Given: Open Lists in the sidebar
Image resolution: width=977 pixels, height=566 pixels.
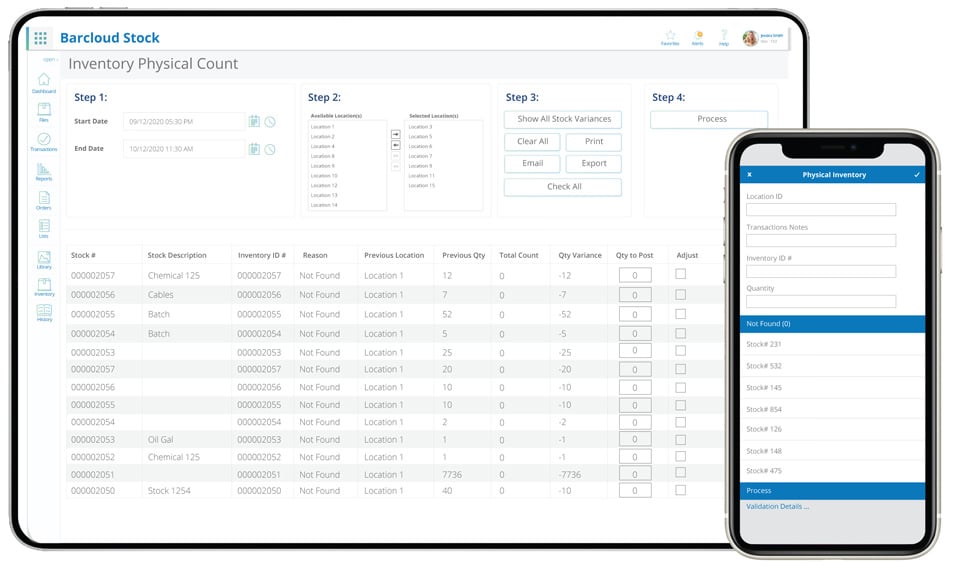Looking at the screenshot, I should point(44,228).
